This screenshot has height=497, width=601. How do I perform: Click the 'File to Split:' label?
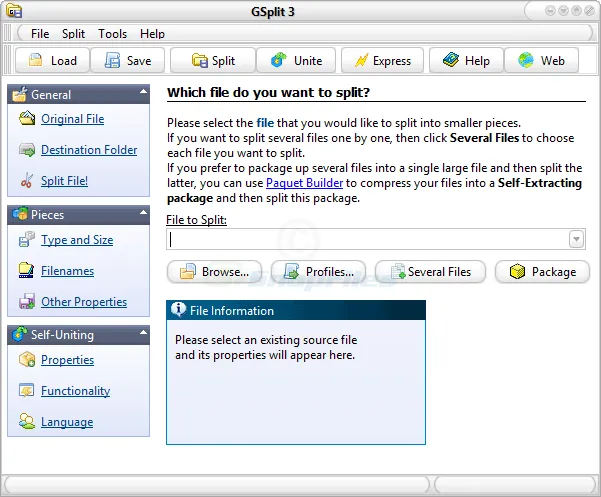click(197, 220)
